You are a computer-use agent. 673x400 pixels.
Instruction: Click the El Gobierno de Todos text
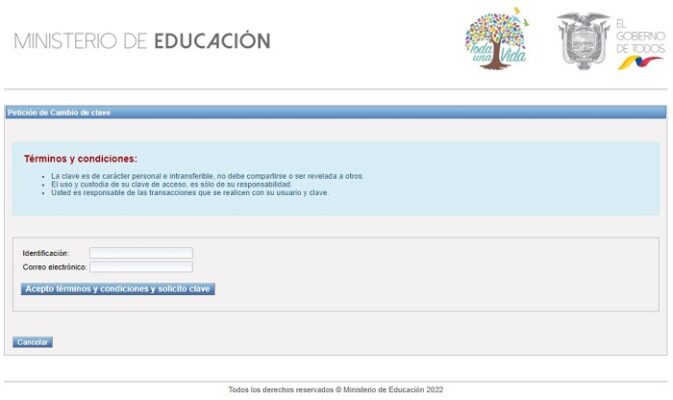pyautogui.click(x=640, y=36)
